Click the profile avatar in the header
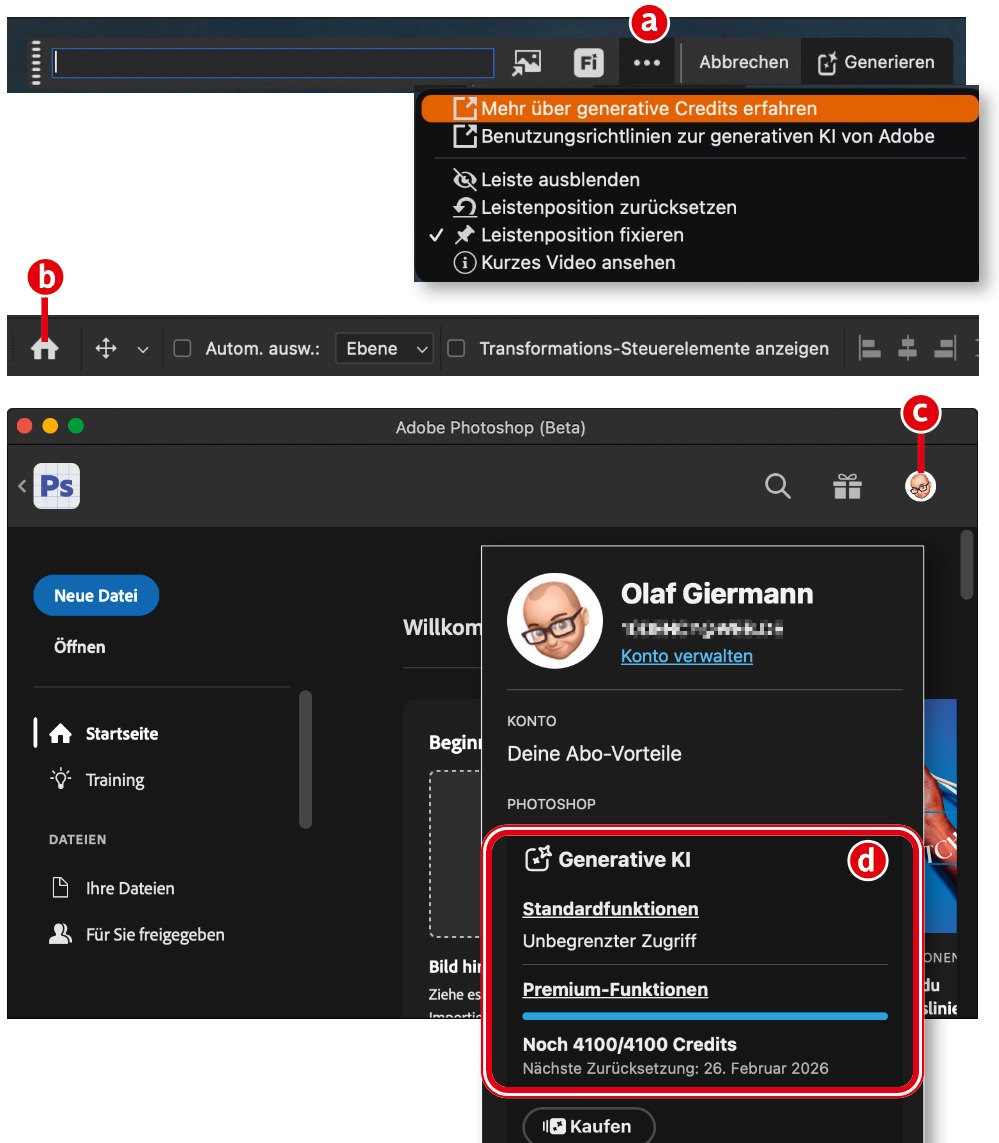Image resolution: width=999 pixels, height=1143 pixels. point(920,486)
